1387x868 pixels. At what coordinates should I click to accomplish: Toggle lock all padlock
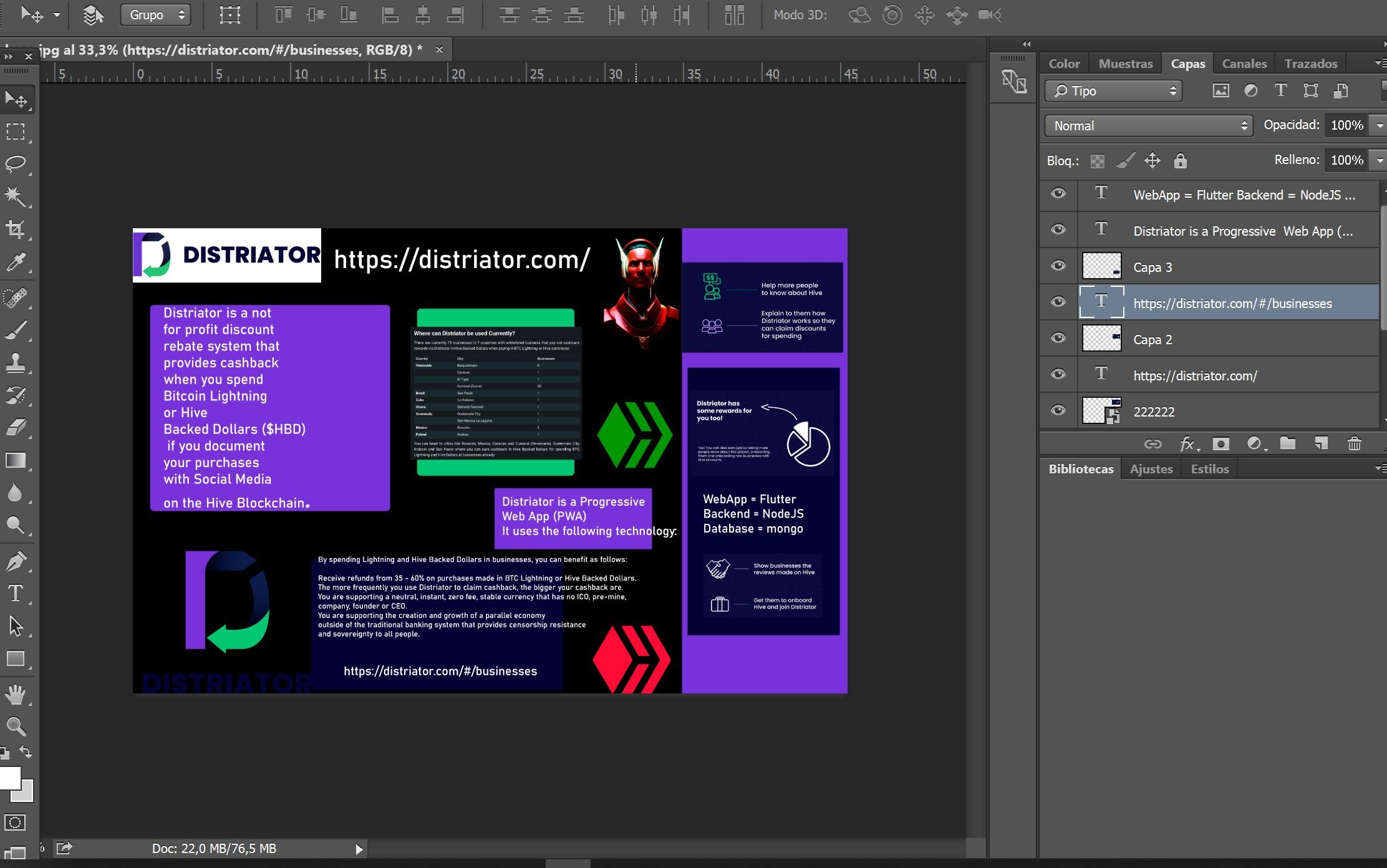click(x=1180, y=161)
